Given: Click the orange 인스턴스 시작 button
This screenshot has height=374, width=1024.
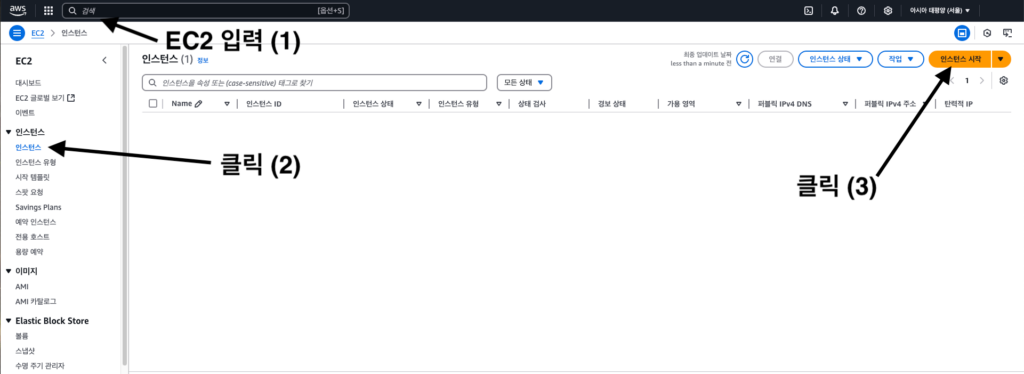Looking at the screenshot, I should click(960, 59).
